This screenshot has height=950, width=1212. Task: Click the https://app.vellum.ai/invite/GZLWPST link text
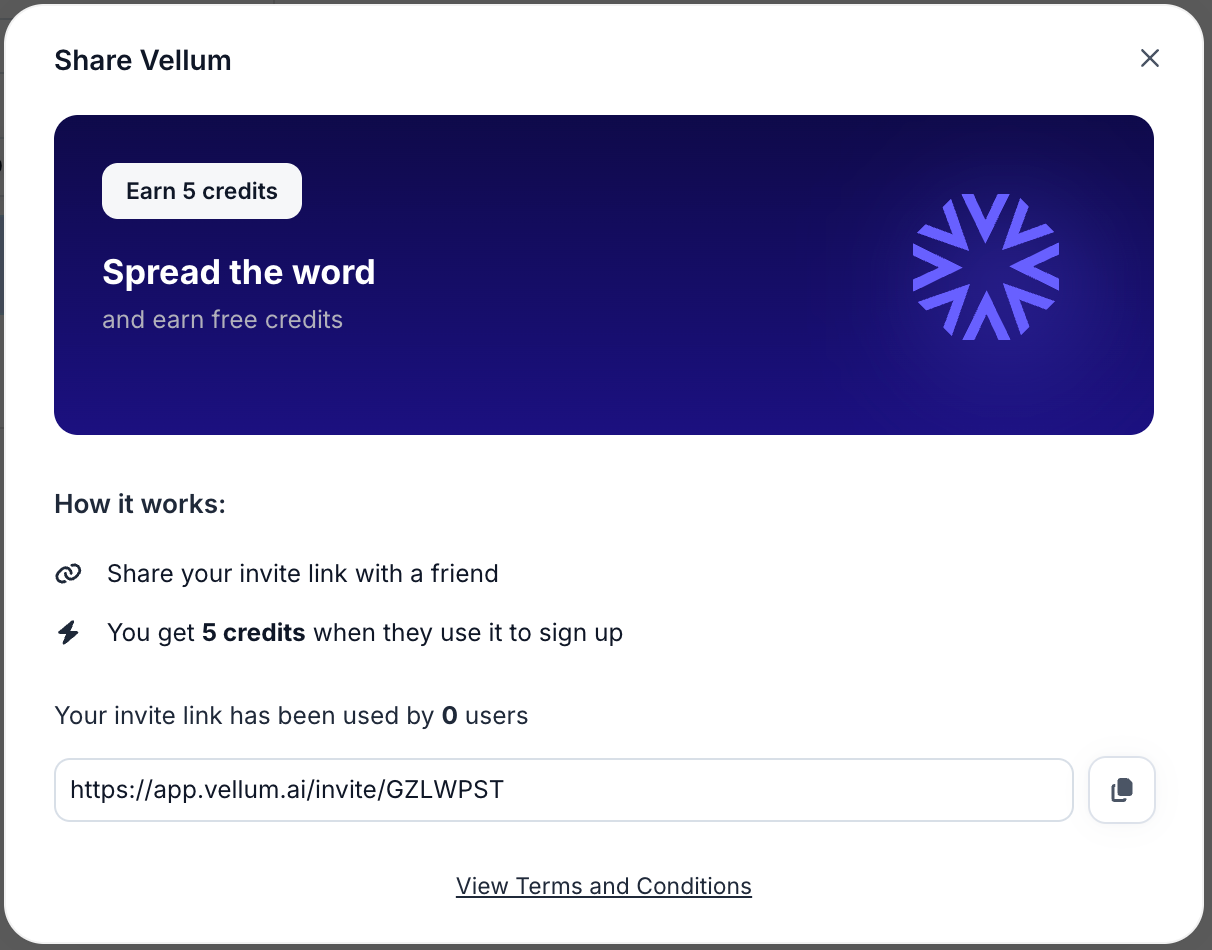tap(286, 790)
